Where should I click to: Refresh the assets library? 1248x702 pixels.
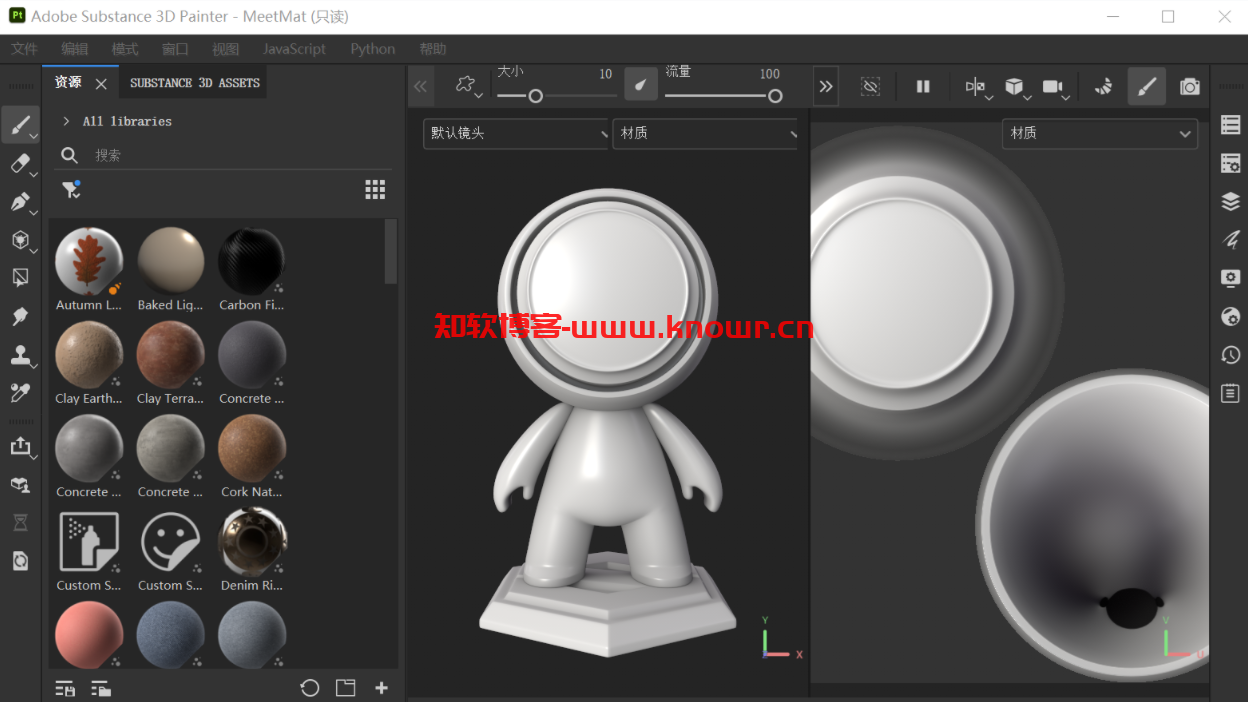pos(310,688)
